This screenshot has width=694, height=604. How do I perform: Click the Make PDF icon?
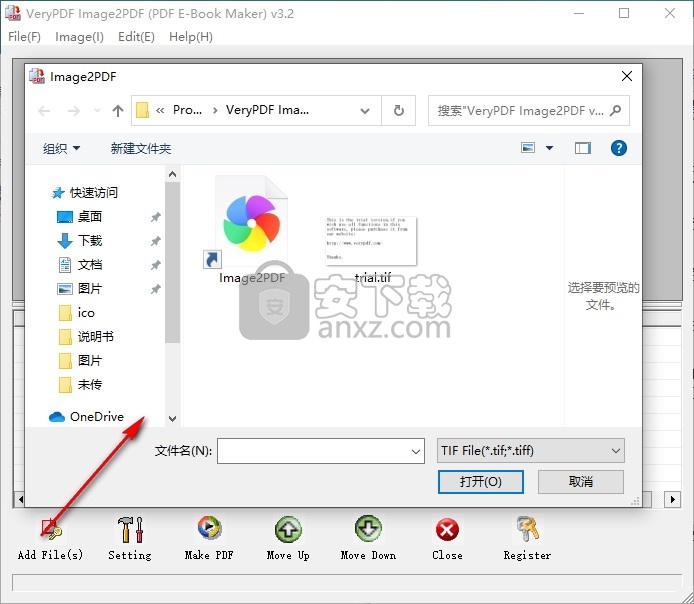tap(209, 528)
